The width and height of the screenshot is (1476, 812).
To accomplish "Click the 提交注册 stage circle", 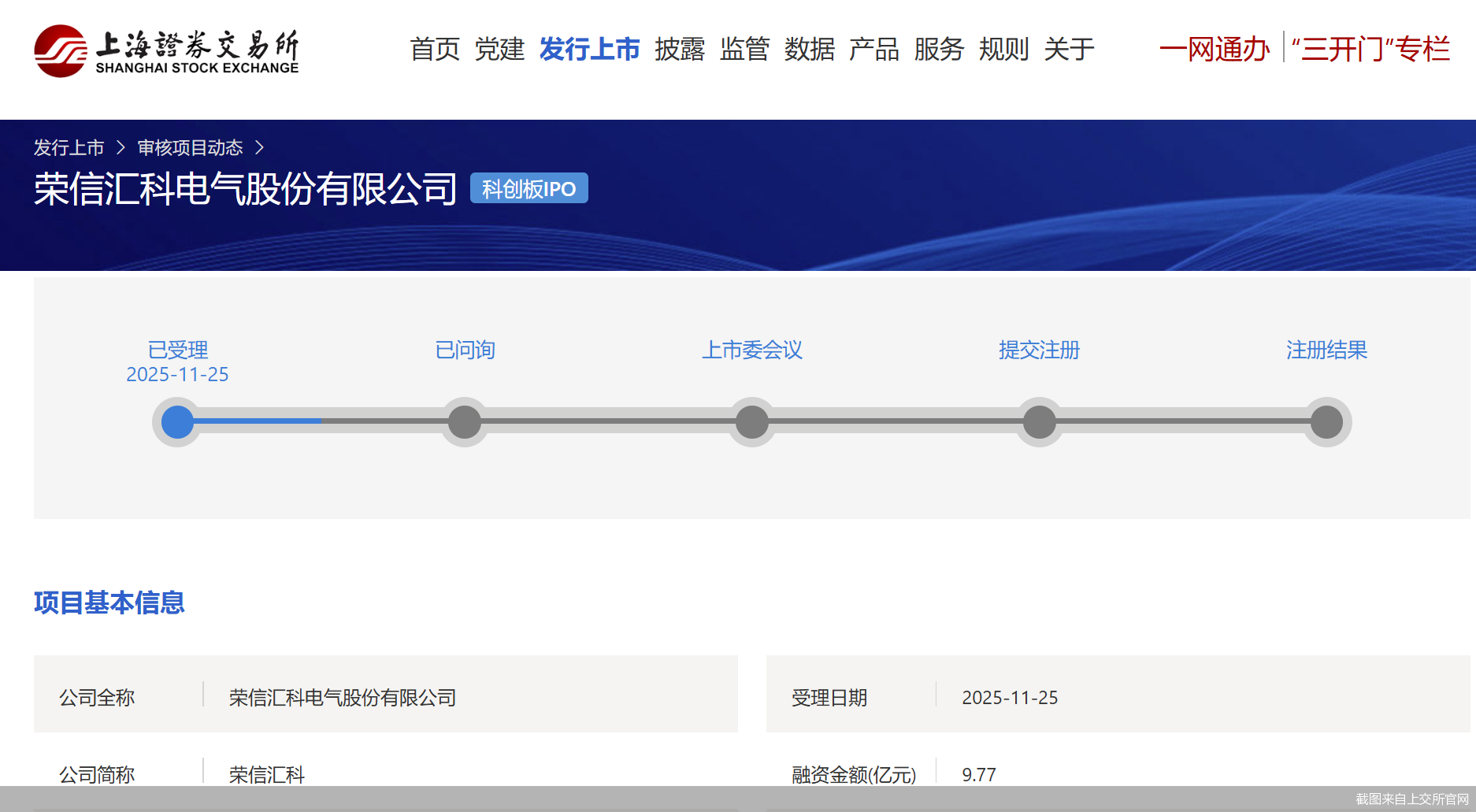I will (1039, 421).
